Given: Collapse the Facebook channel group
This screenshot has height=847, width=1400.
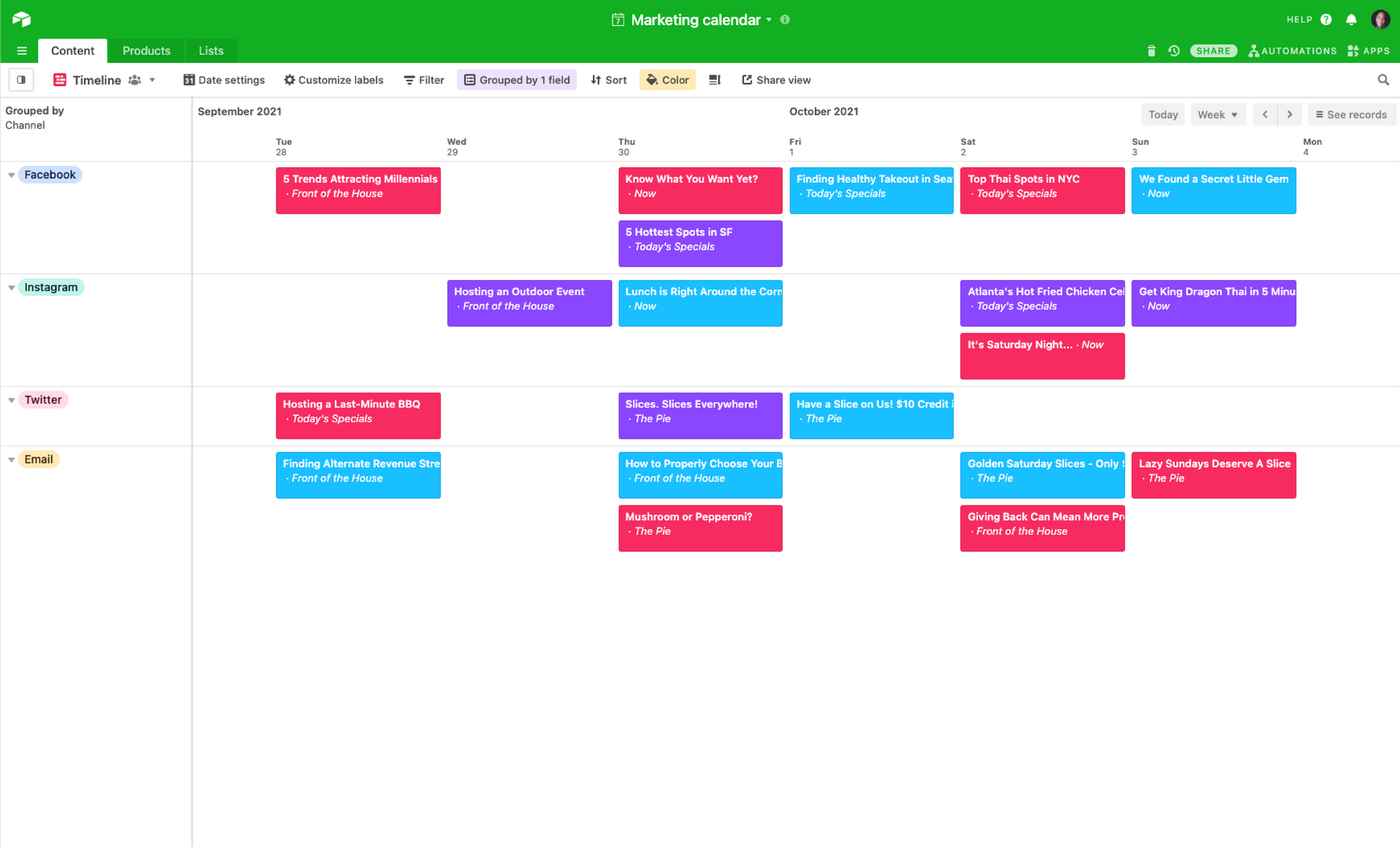Looking at the screenshot, I should (x=11, y=175).
